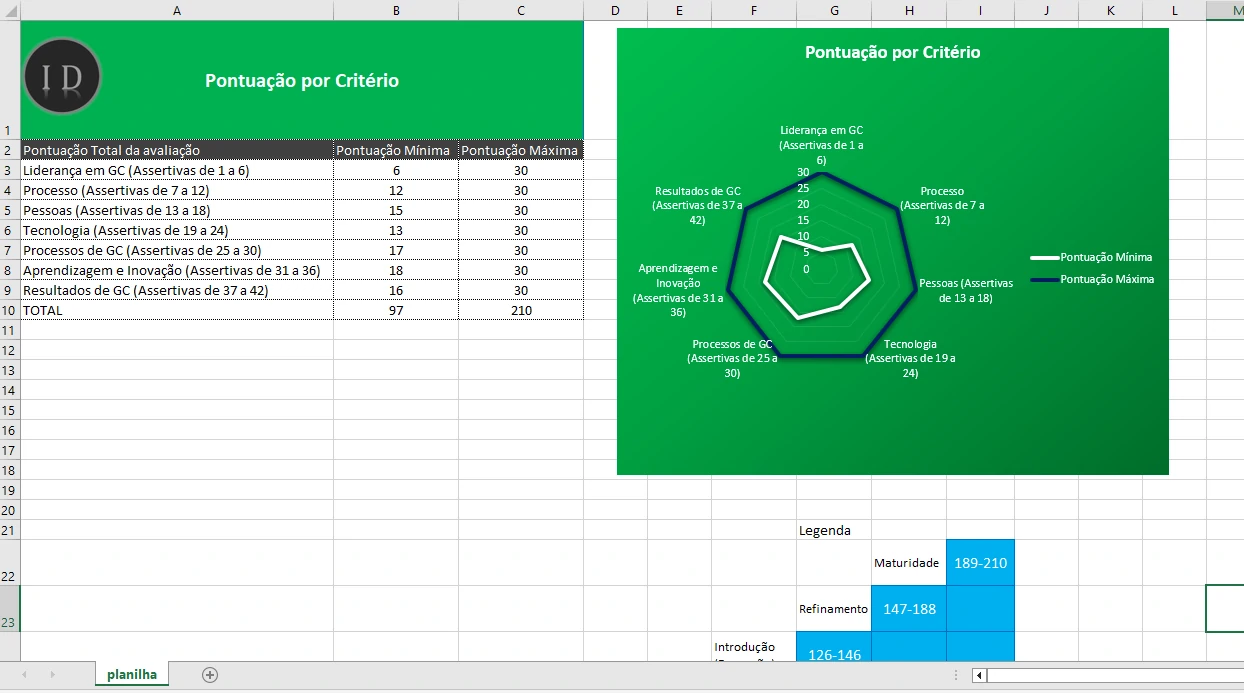Select the blue 147-188 Refinamento cell

(908, 609)
